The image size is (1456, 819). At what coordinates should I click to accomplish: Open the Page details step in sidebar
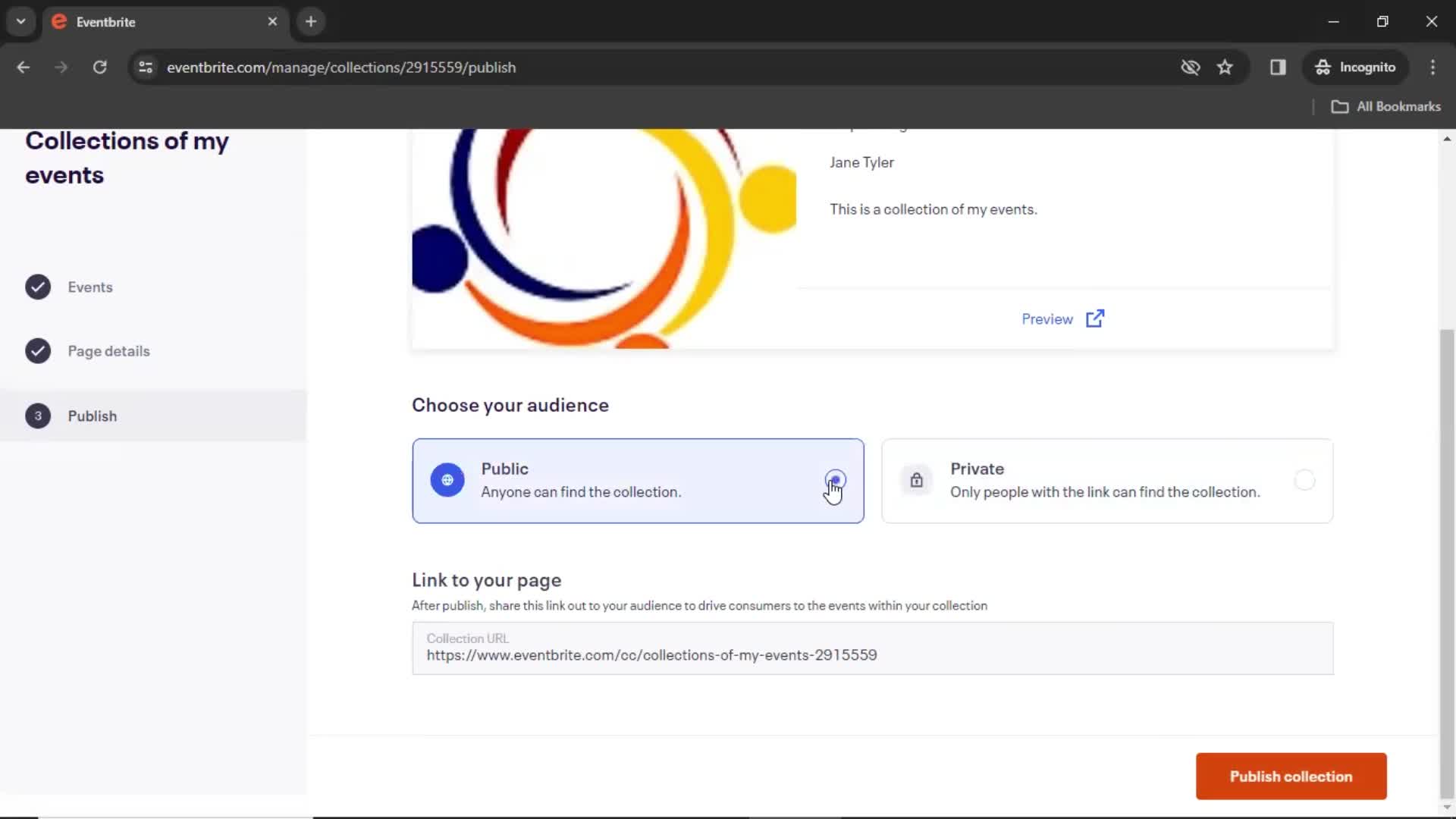[109, 350]
